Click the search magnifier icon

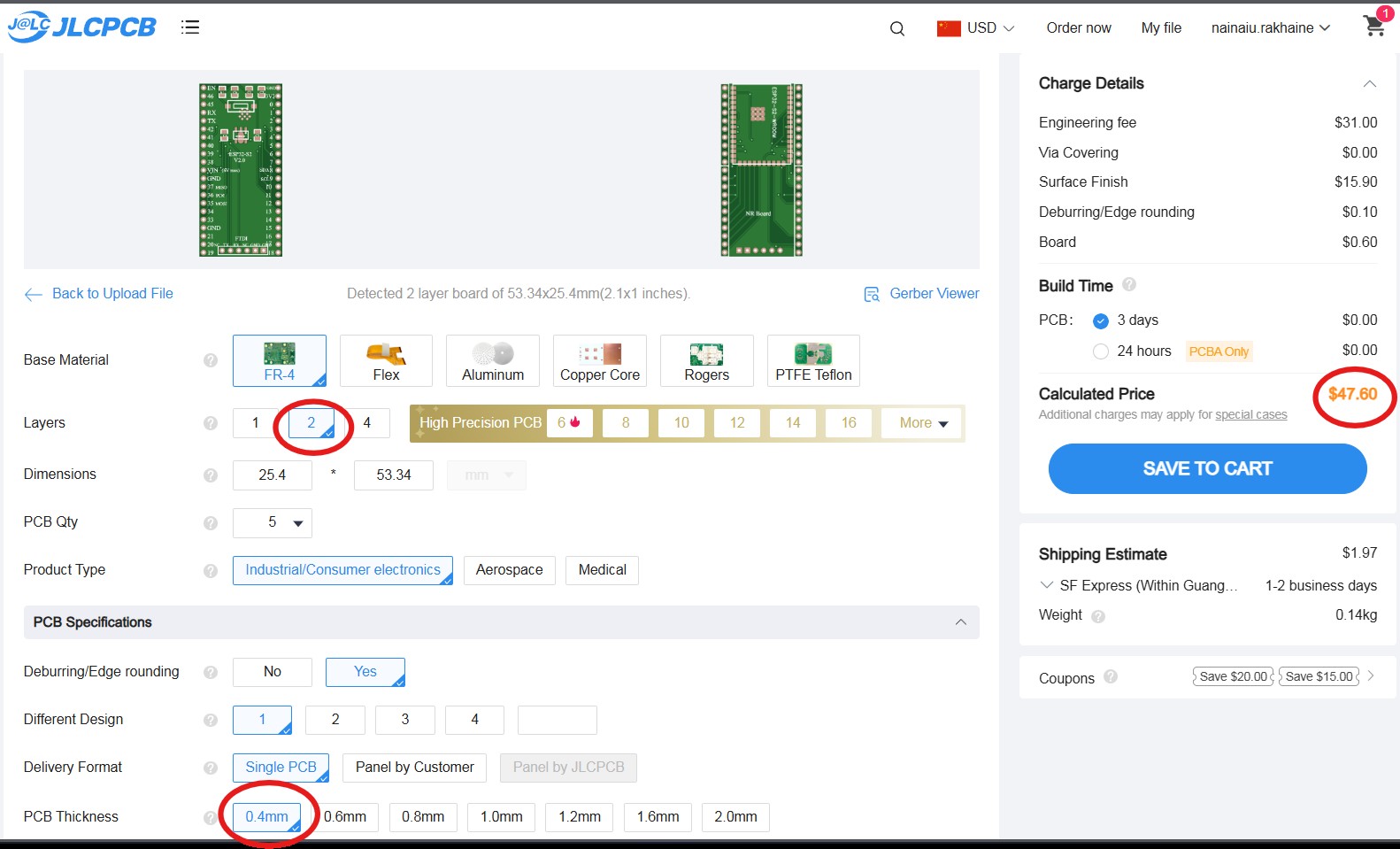pos(897,28)
